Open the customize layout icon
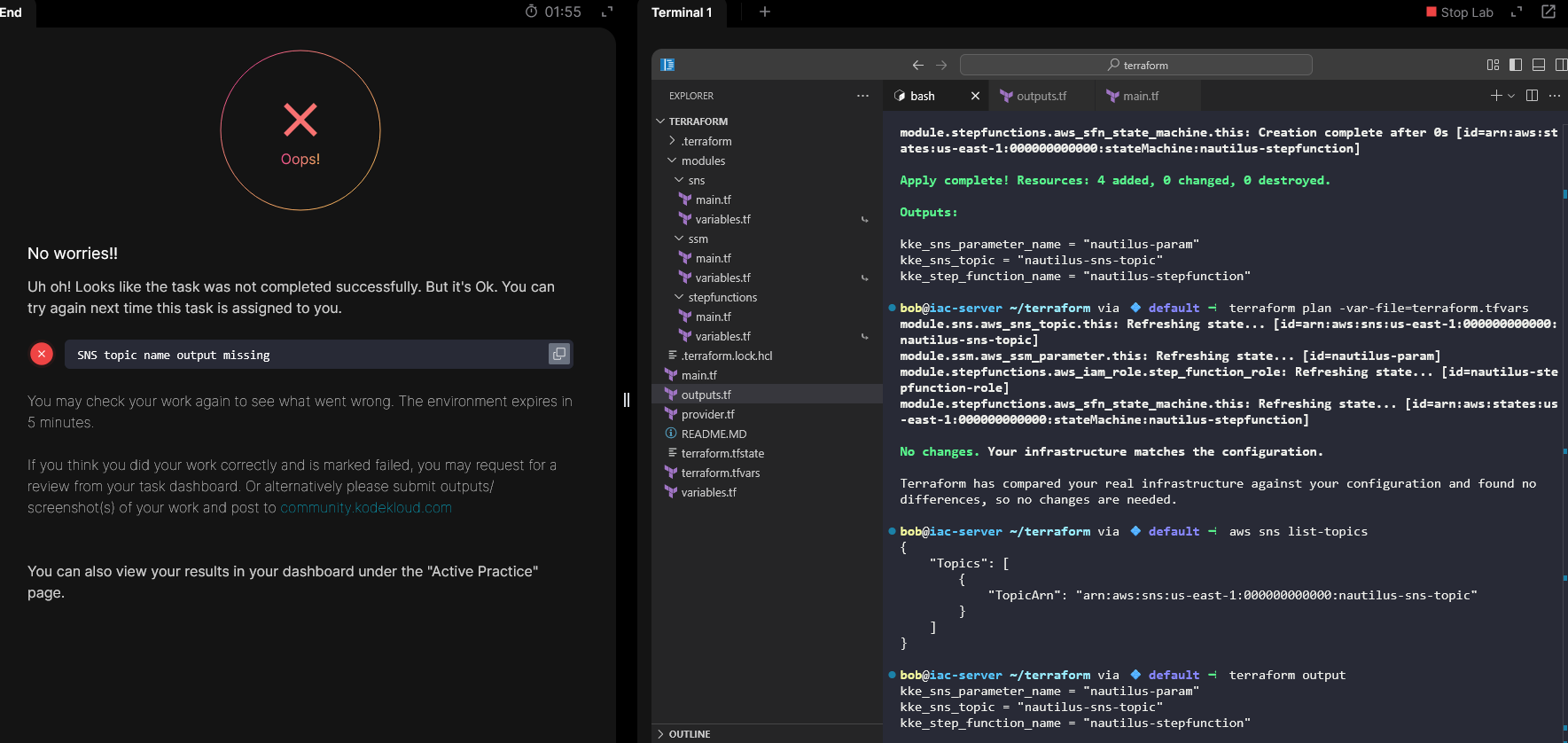This screenshot has width=1568, height=743. (1493, 65)
